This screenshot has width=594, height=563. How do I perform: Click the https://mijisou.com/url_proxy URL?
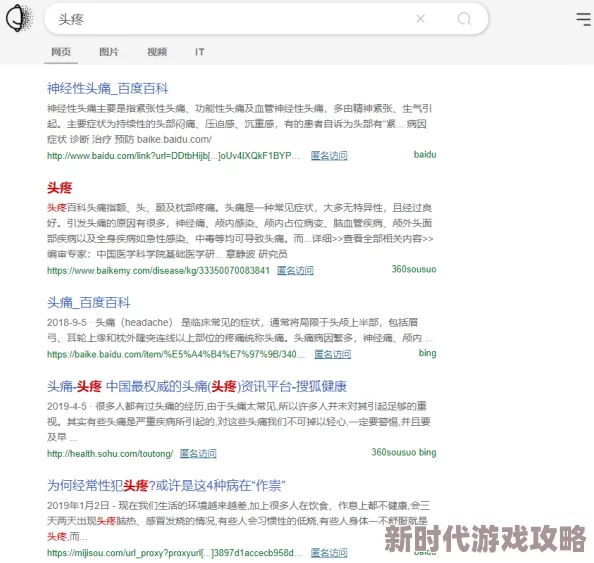point(174,553)
